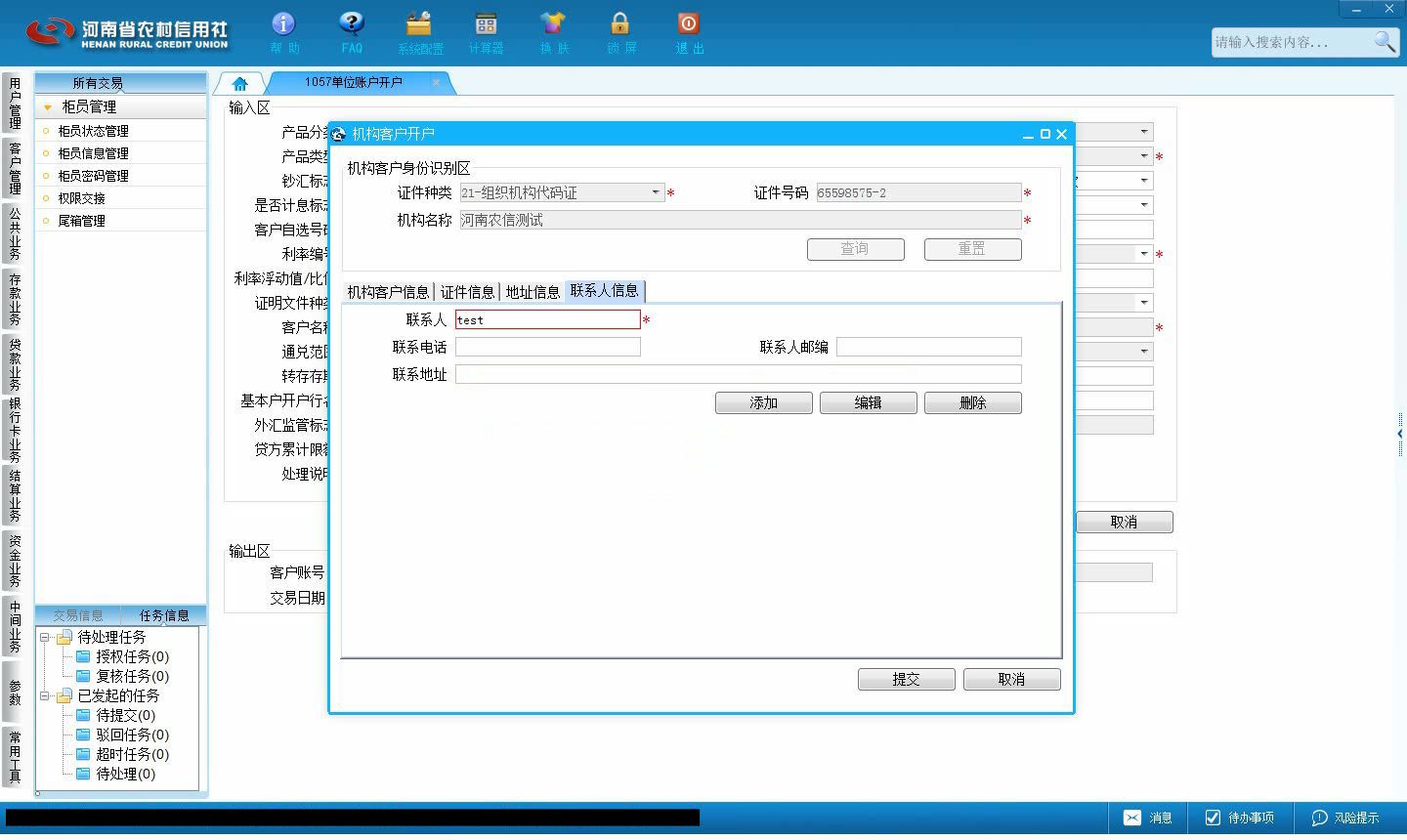Collapse the 待处理任务 tree node

[45, 637]
